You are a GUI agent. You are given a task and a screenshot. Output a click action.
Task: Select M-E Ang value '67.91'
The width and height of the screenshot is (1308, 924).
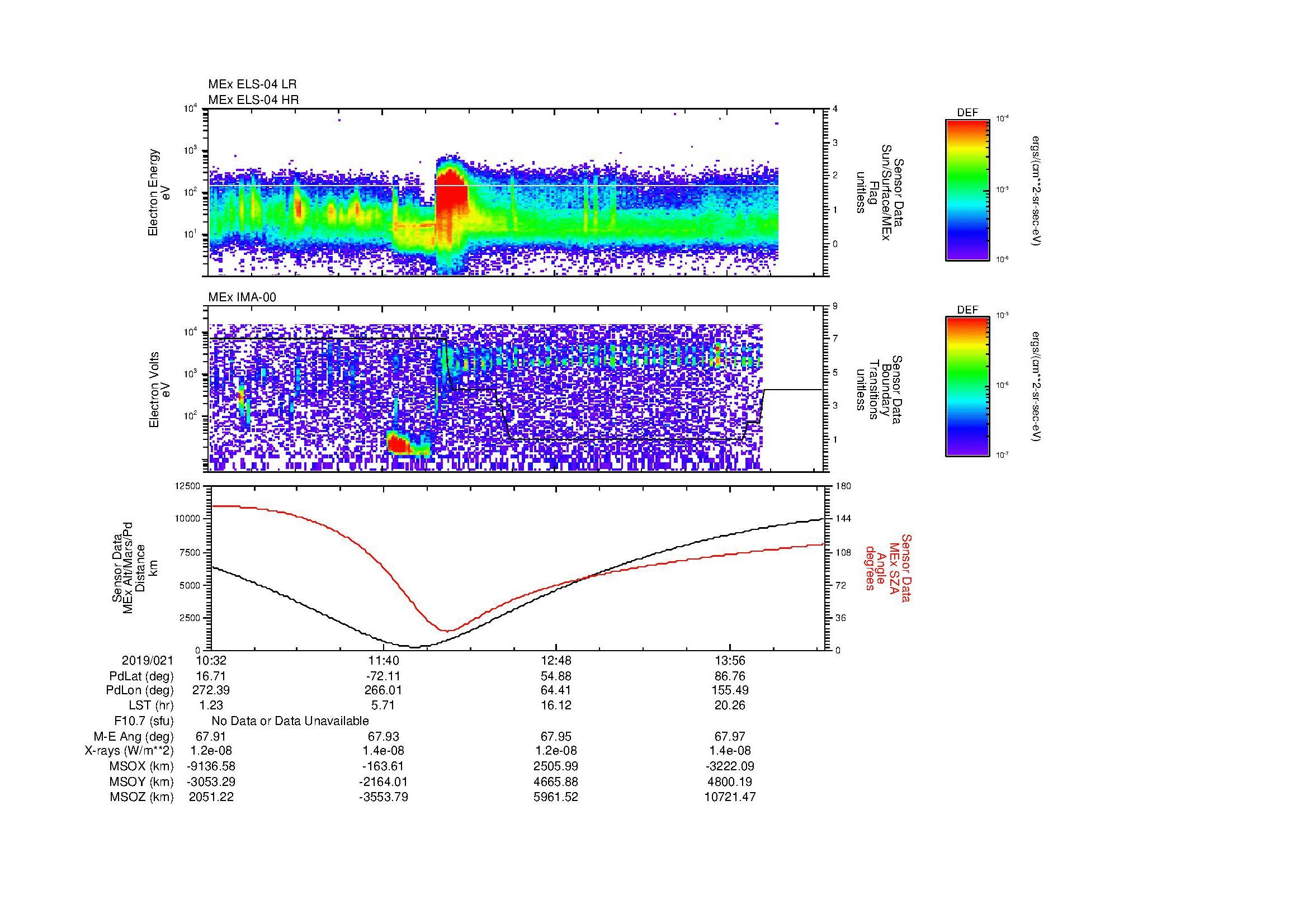point(211,737)
